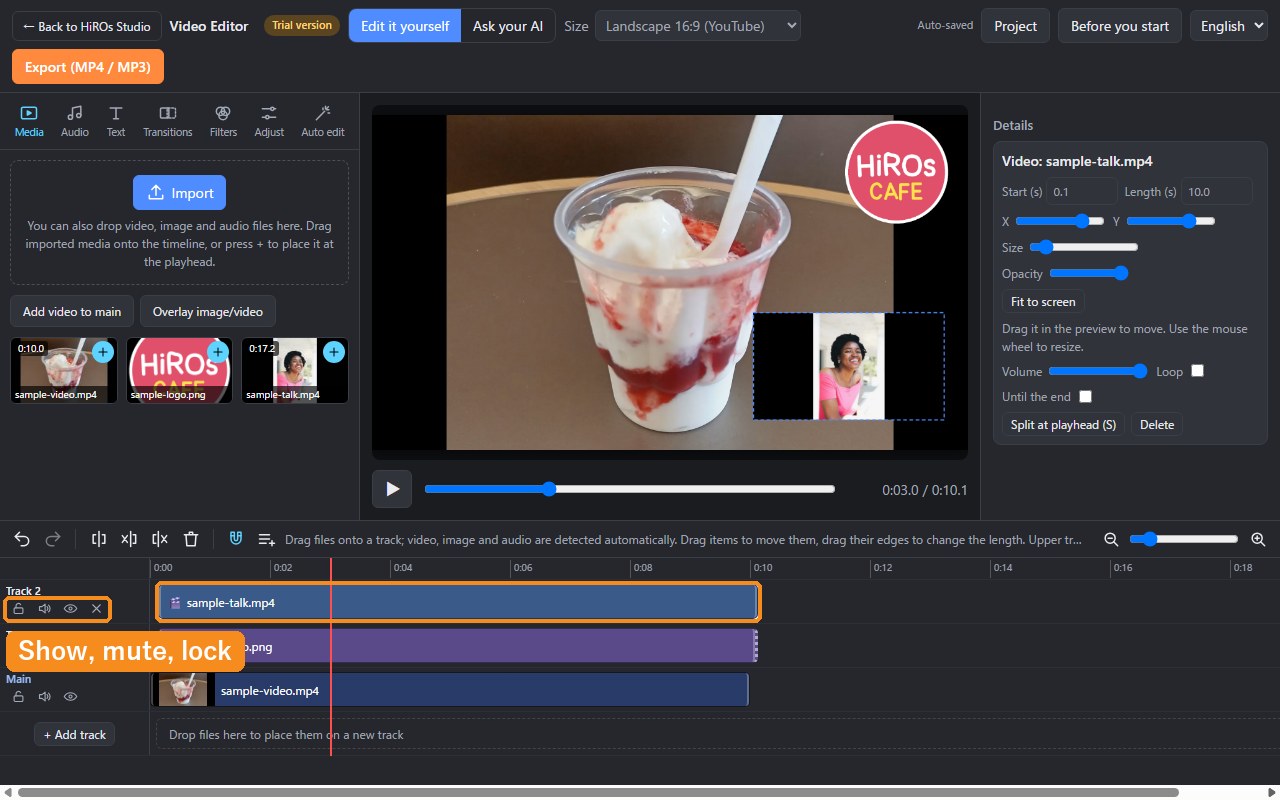Open the Filters panel tab
1280x800 pixels.
point(223,121)
